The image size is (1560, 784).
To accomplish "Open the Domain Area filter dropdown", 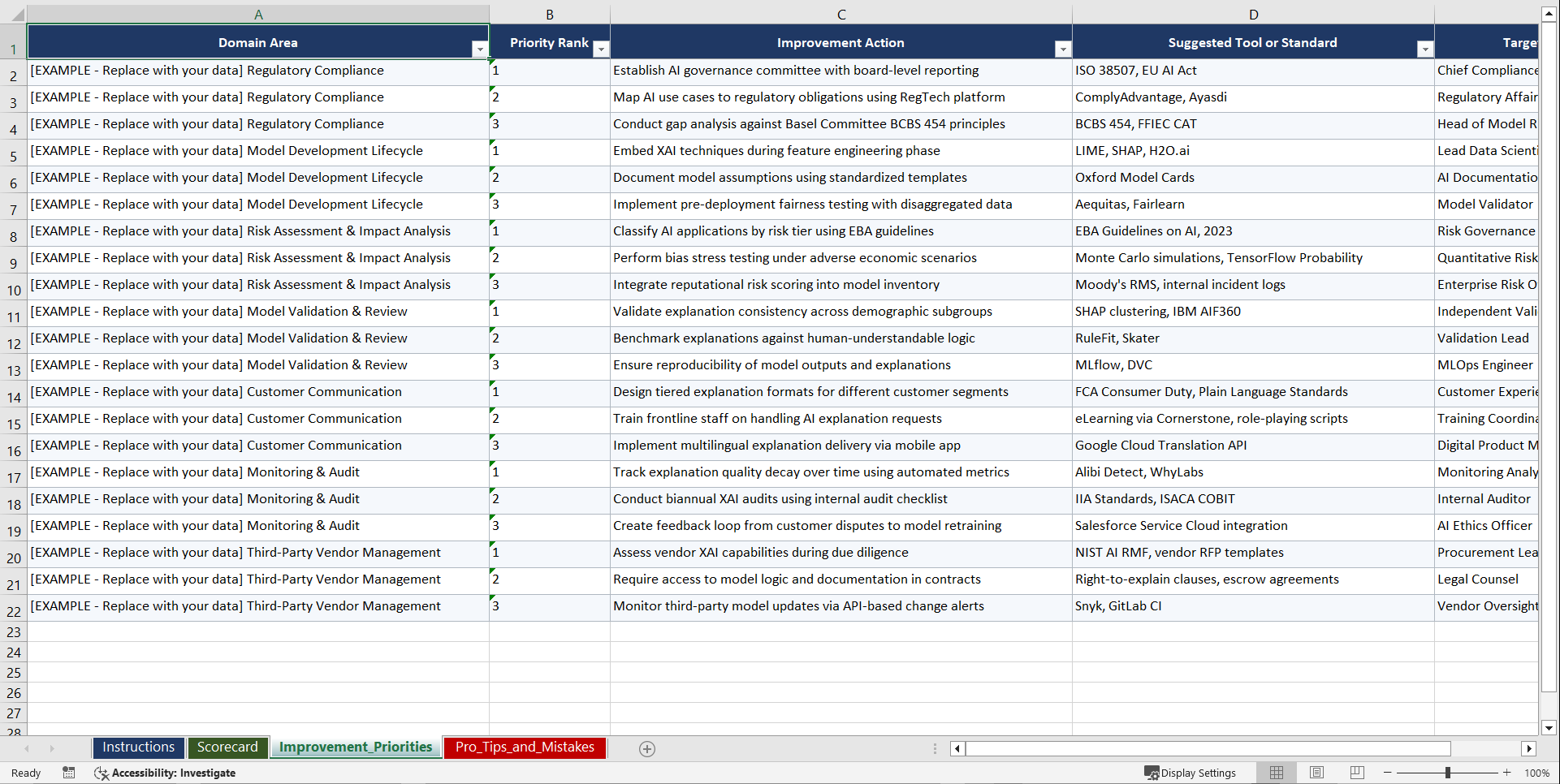I will point(481,49).
